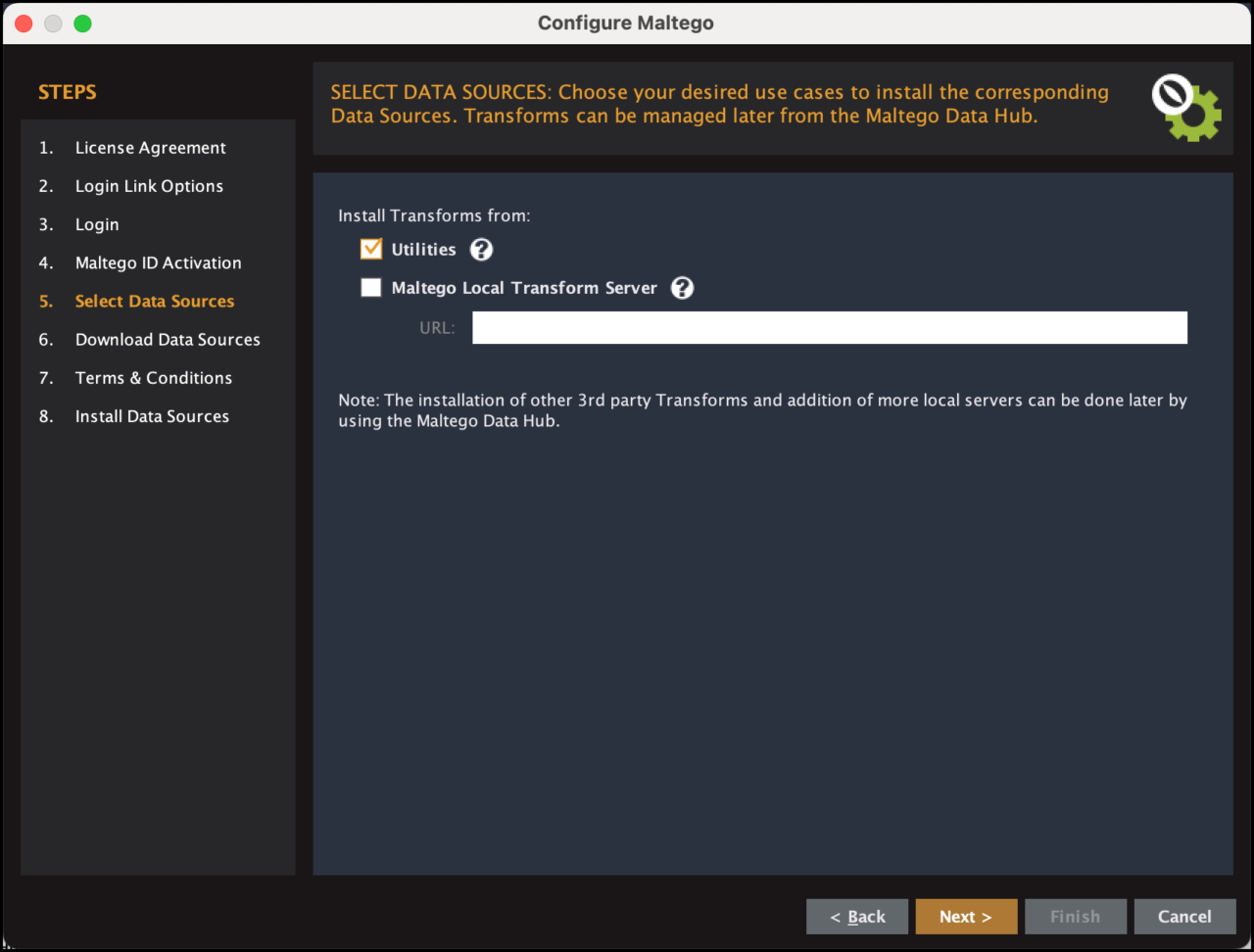
Task: Click the gear logo in the header
Action: 1186,109
